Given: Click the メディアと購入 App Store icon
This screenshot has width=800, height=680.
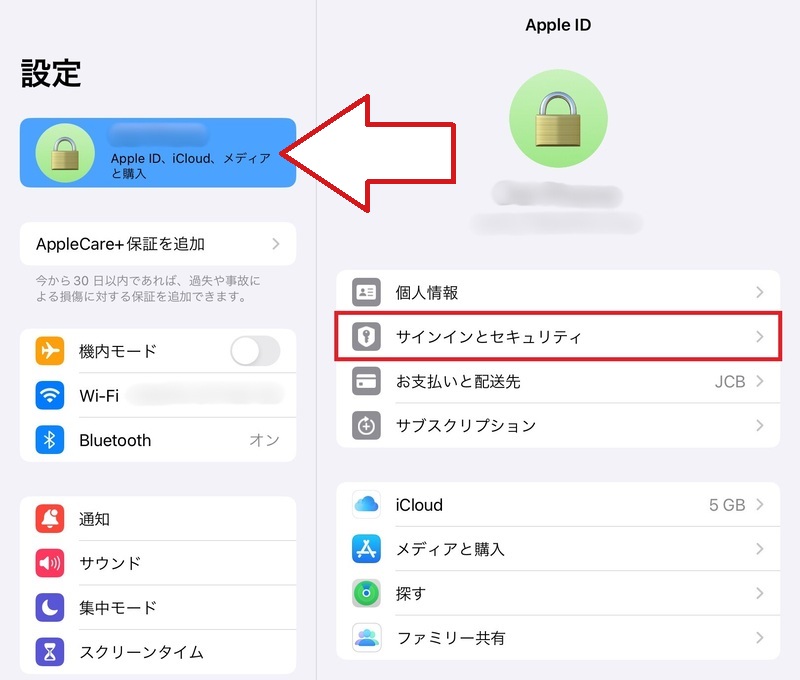Looking at the screenshot, I should click(x=366, y=549).
